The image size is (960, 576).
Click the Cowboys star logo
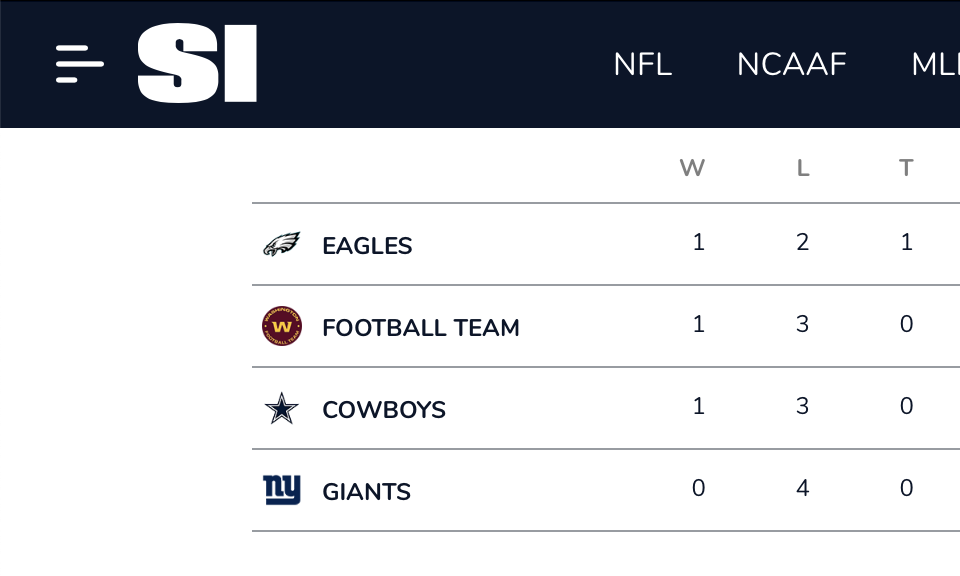click(281, 409)
